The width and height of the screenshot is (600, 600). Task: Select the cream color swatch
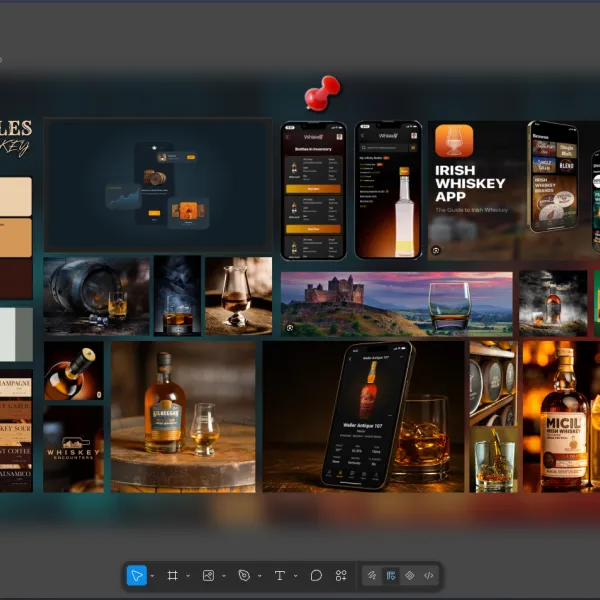(16, 196)
